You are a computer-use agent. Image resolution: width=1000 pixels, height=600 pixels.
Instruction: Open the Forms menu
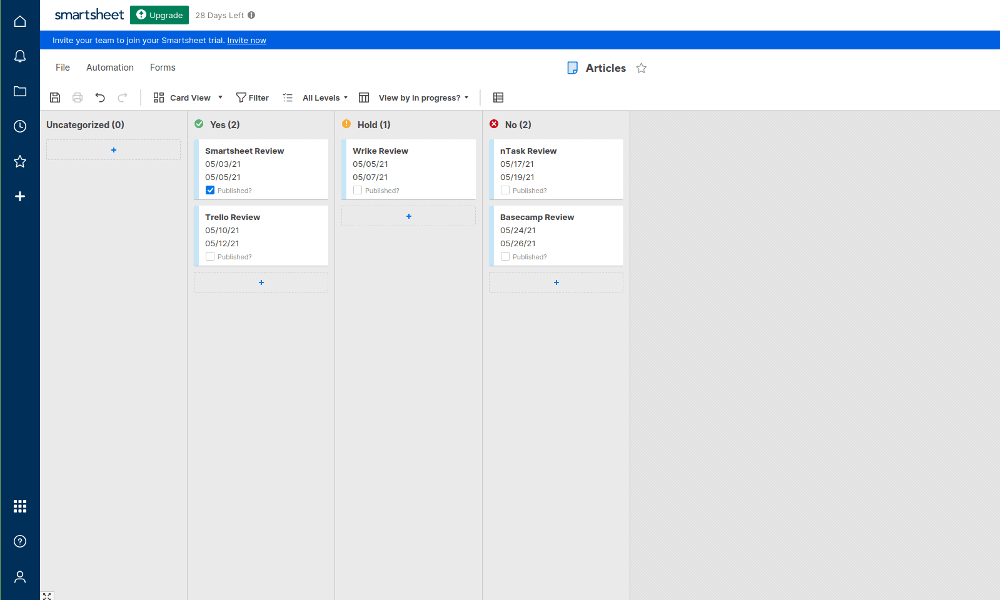point(163,68)
